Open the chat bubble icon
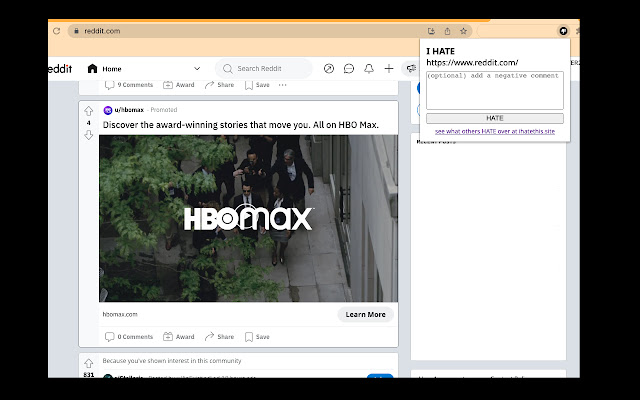 [349, 69]
